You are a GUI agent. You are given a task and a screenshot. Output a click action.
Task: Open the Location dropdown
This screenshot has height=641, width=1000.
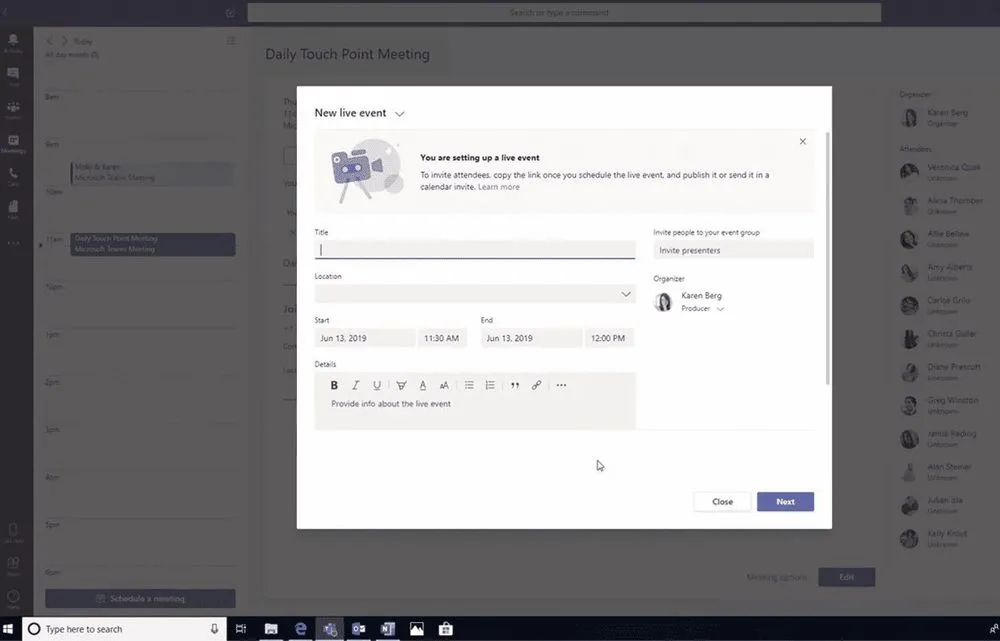click(626, 294)
